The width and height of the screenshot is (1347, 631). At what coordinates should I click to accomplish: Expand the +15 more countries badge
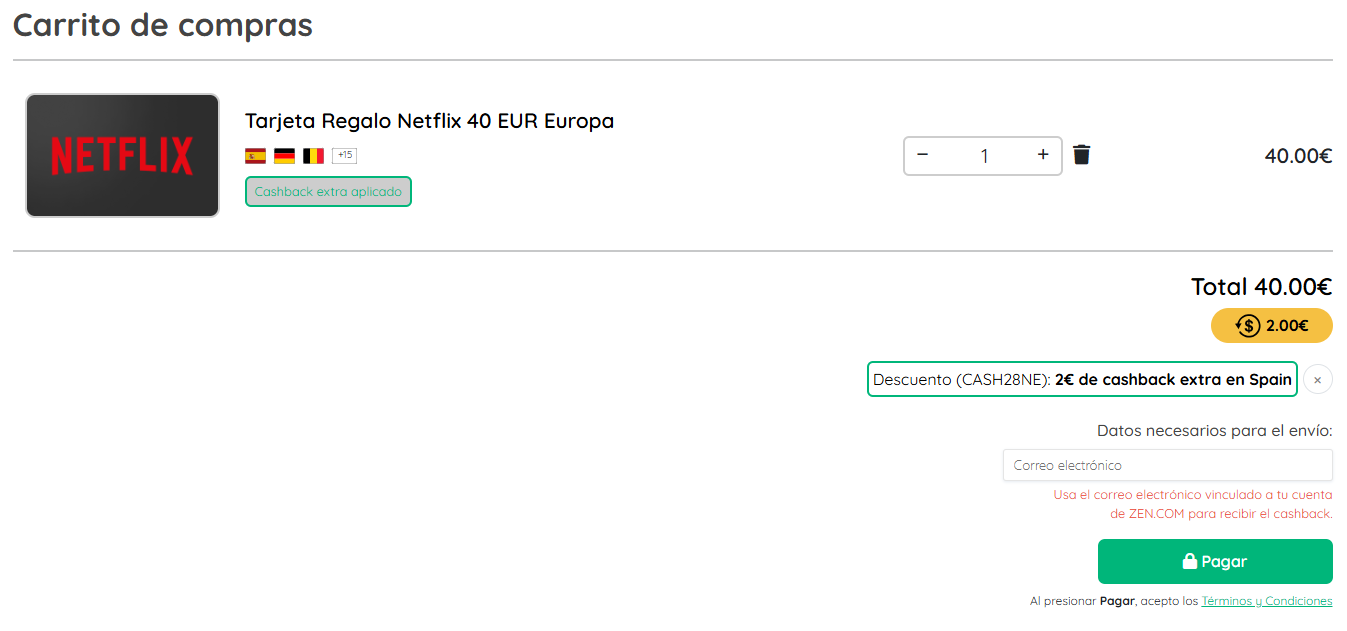(x=344, y=156)
